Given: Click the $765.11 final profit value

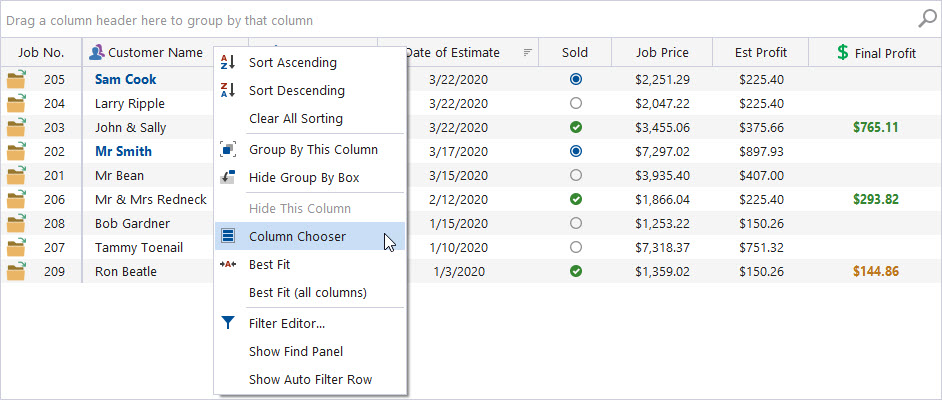Looking at the screenshot, I should pos(875,127).
